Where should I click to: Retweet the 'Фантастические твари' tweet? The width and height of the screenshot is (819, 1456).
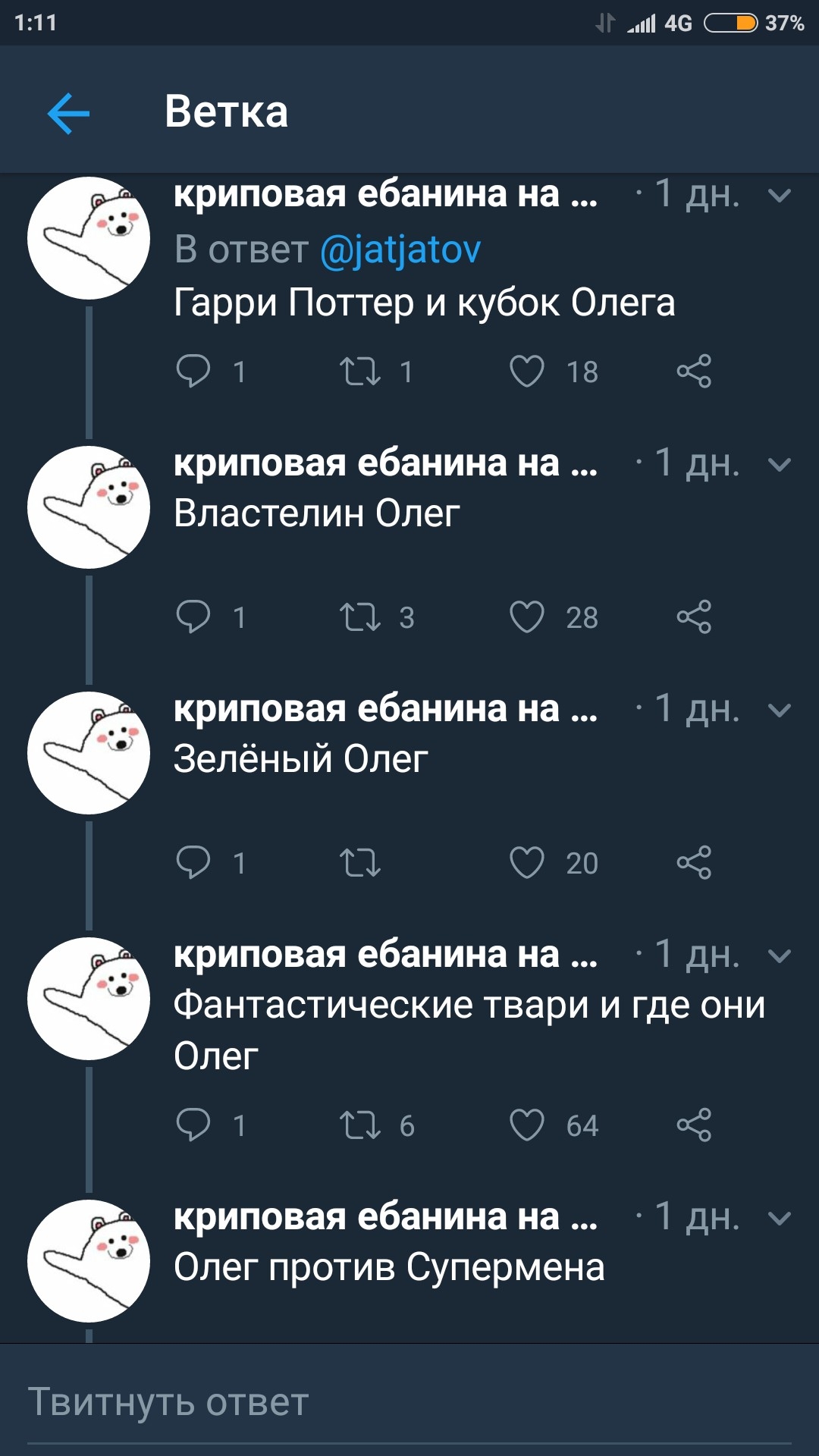pos(360,1125)
